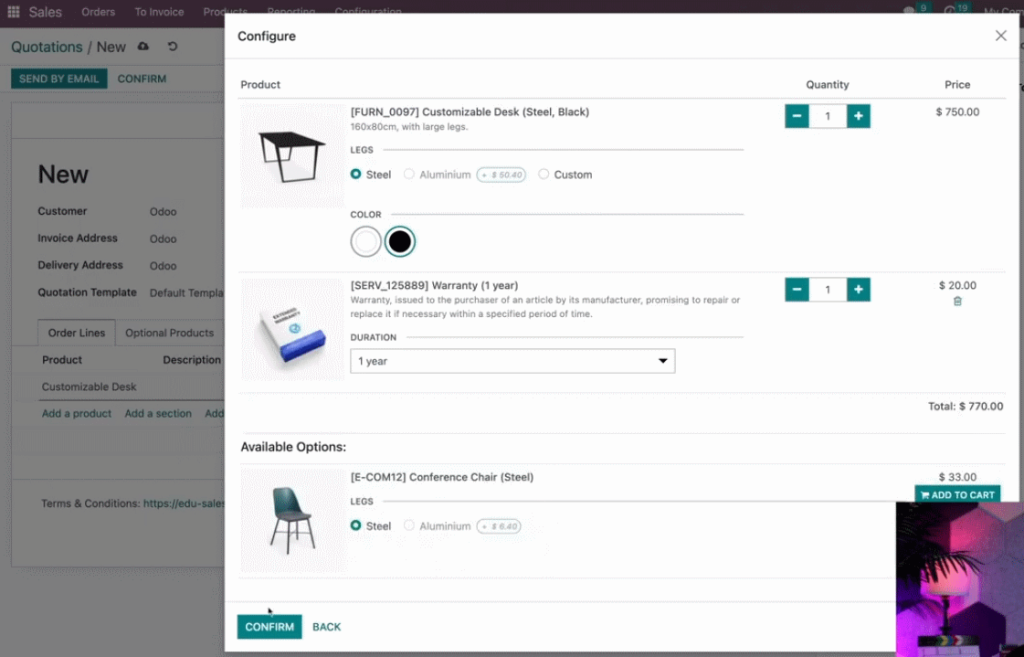This screenshot has width=1024, height=657.
Task: Select Steel legs for Conference Chair
Action: (x=356, y=526)
